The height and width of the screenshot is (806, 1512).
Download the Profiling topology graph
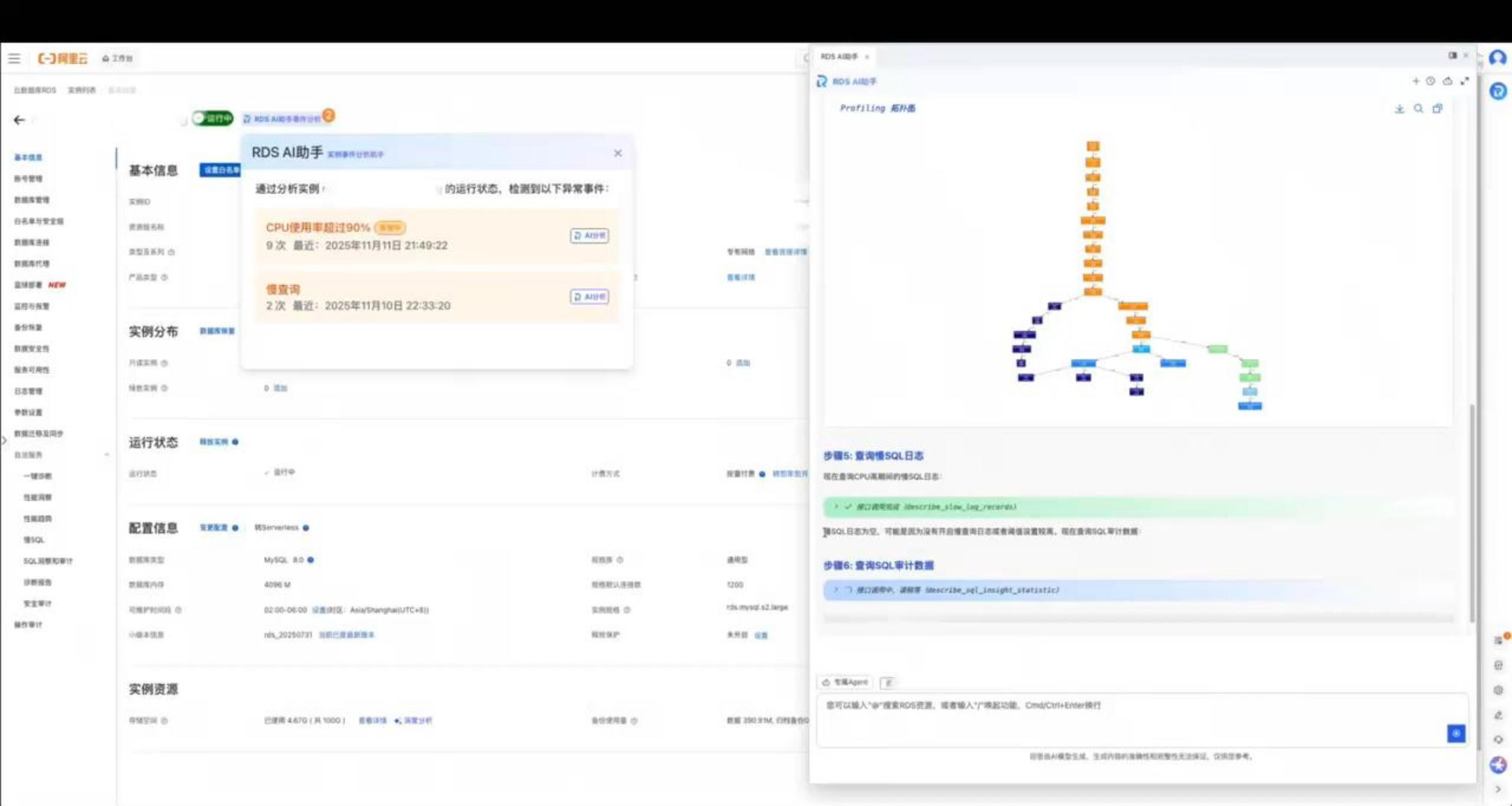(1399, 109)
